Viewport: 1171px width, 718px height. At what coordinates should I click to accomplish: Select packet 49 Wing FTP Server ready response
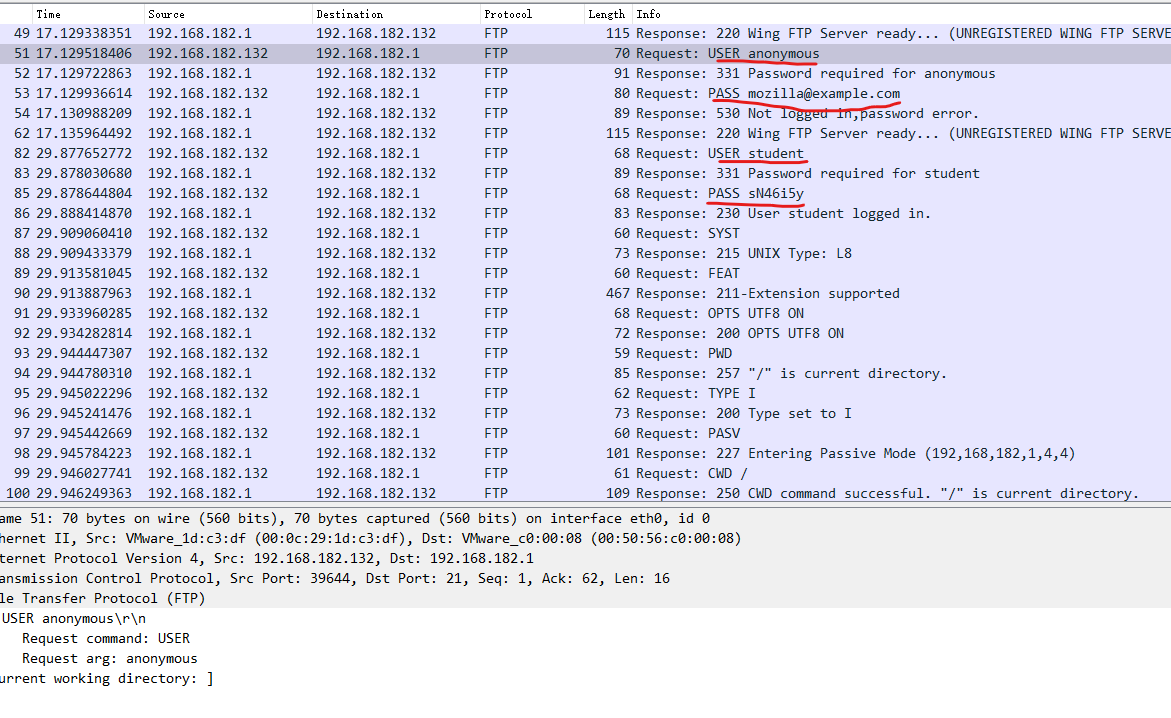pyautogui.click(x=586, y=34)
